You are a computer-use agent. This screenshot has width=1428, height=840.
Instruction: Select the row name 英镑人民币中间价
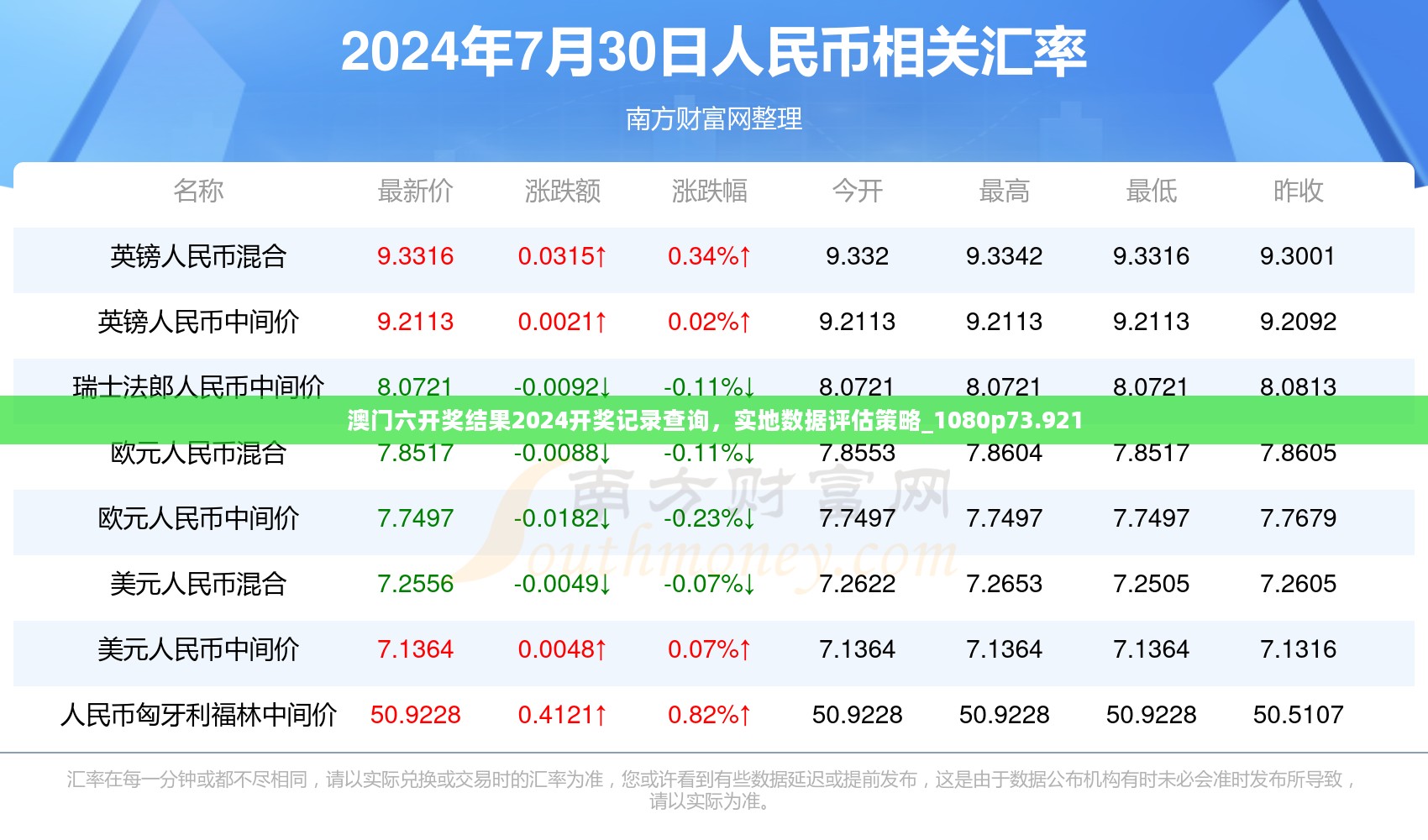198,322
